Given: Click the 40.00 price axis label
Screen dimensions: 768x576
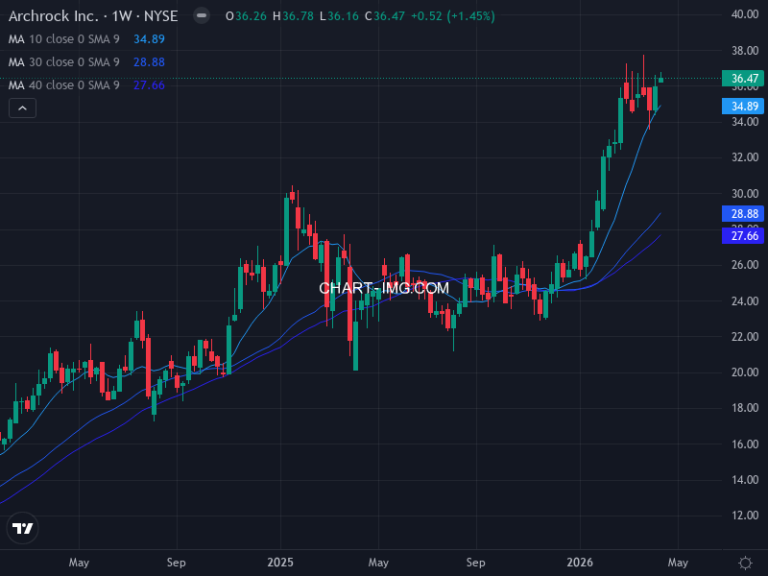Looking at the screenshot, I should tap(745, 14).
